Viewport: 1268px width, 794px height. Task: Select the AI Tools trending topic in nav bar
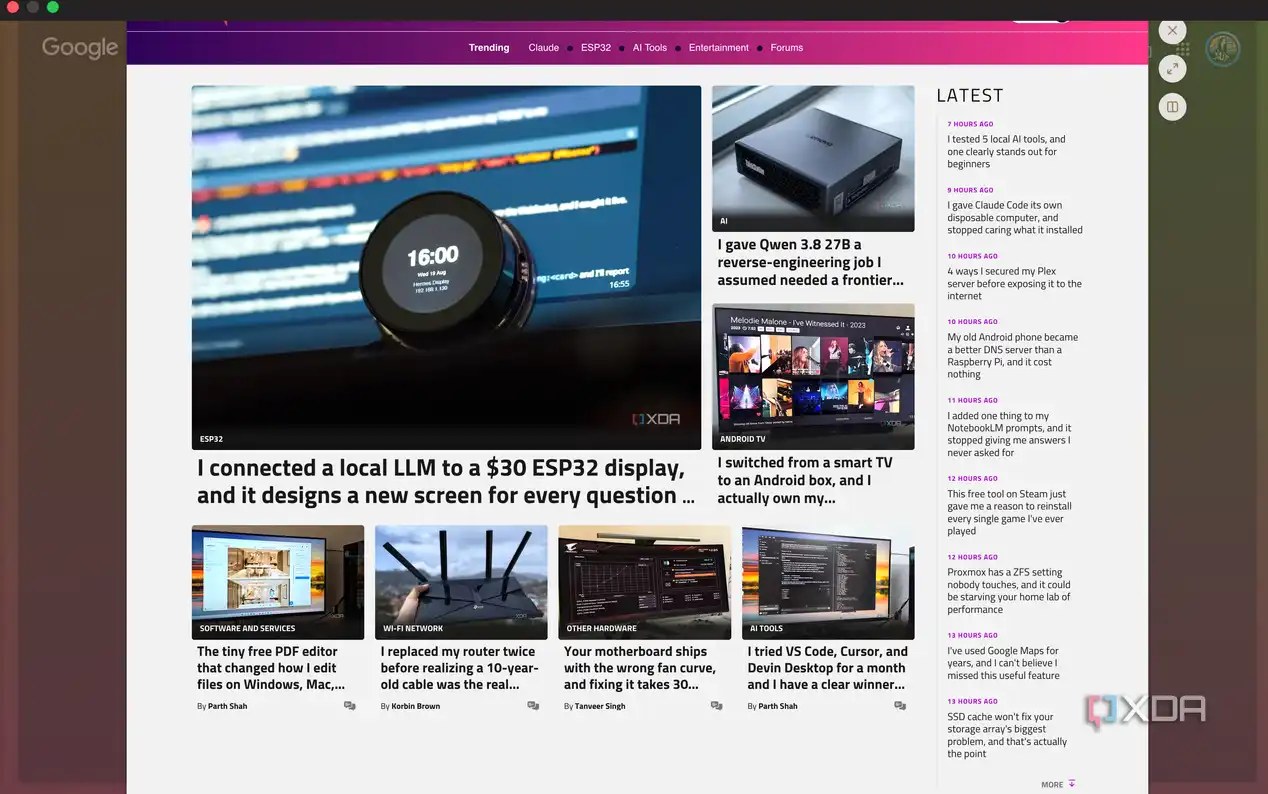tap(650, 48)
